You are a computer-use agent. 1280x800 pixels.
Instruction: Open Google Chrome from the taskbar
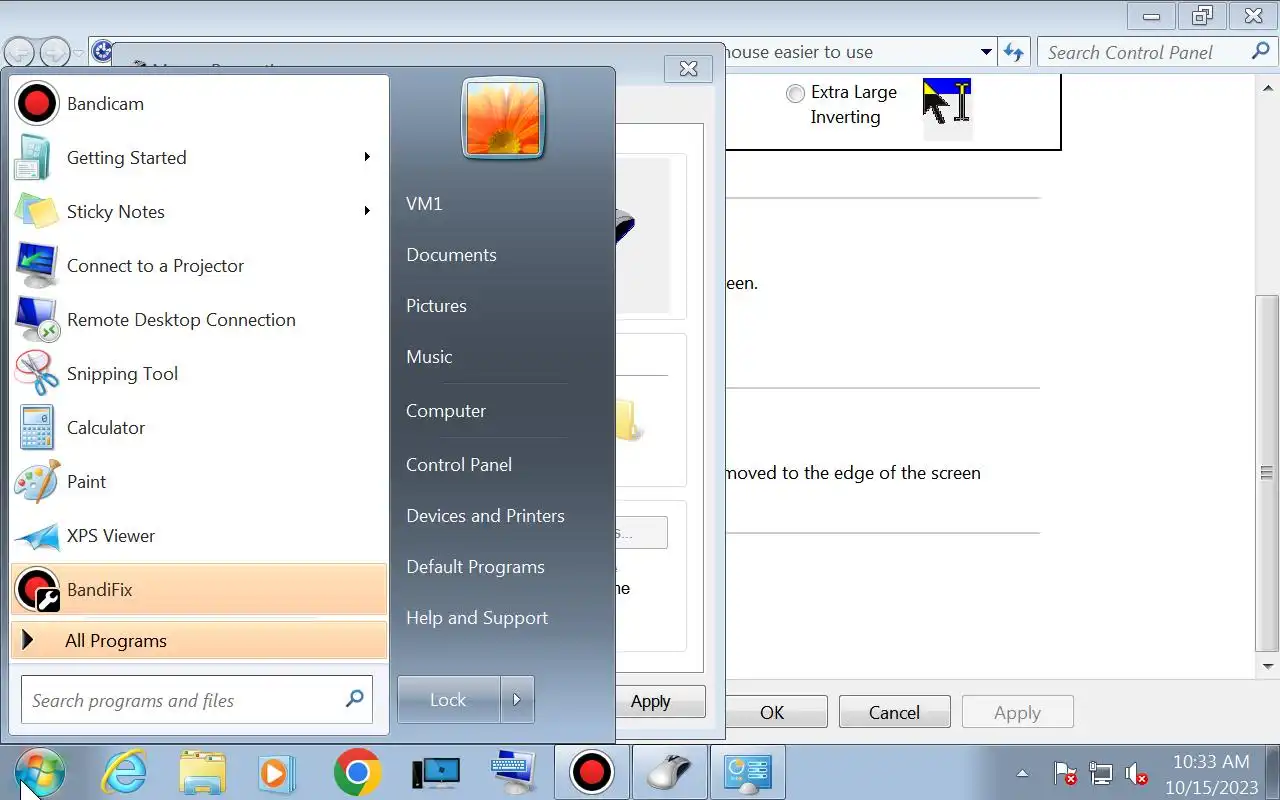coord(357,772)
